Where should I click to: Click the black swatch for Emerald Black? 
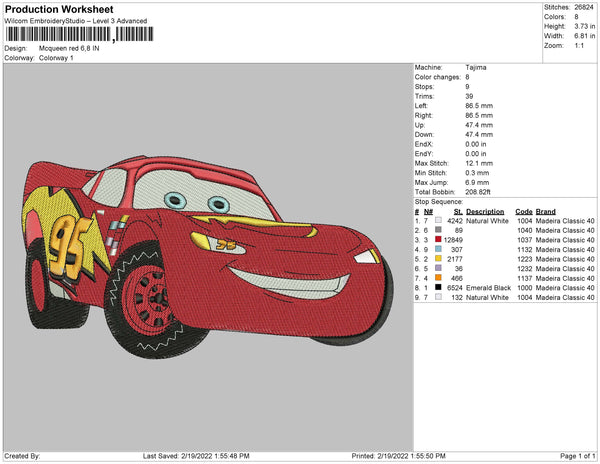(x=438, y=287)
